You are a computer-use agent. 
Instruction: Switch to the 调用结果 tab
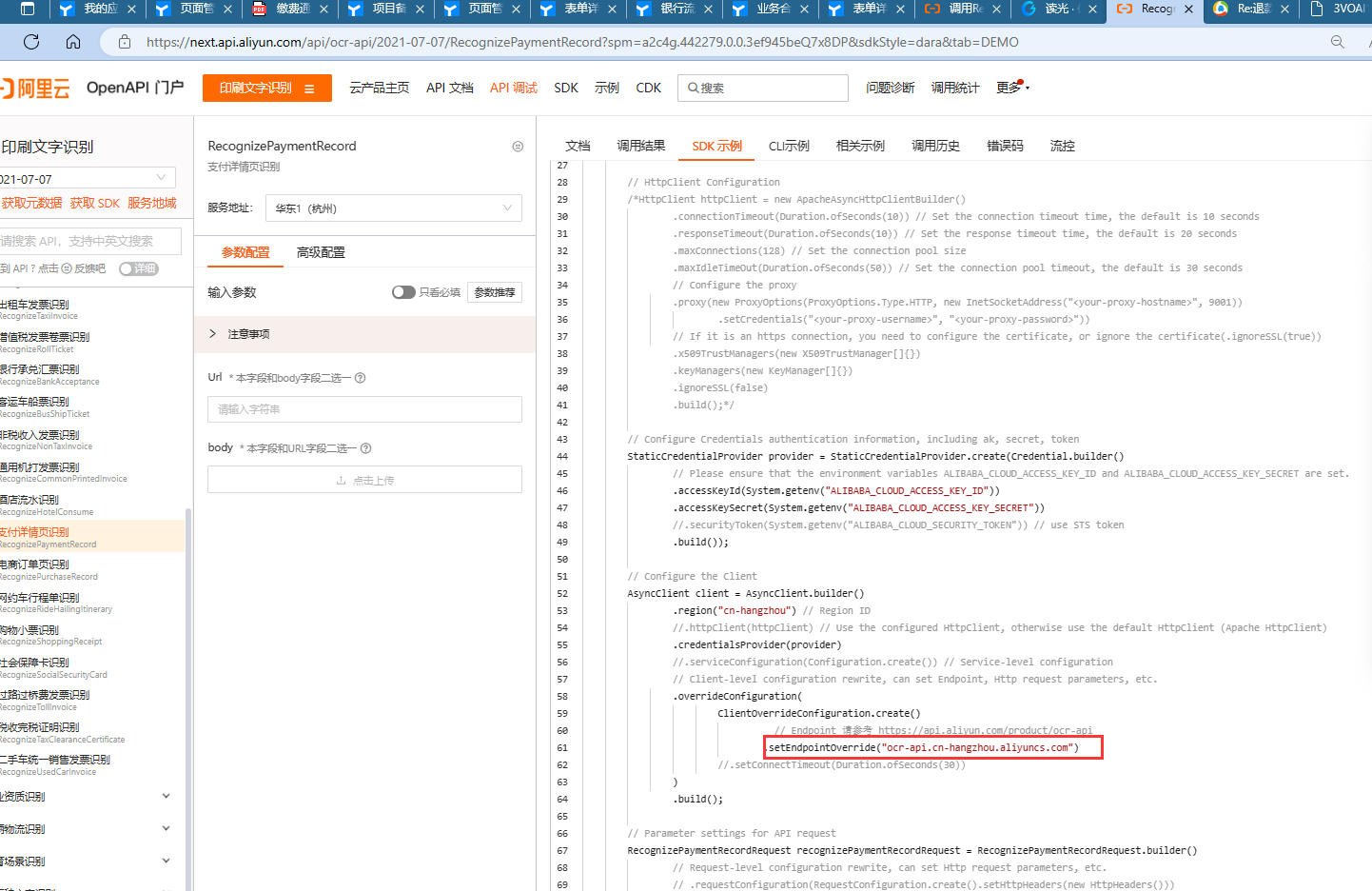[640, 146]
